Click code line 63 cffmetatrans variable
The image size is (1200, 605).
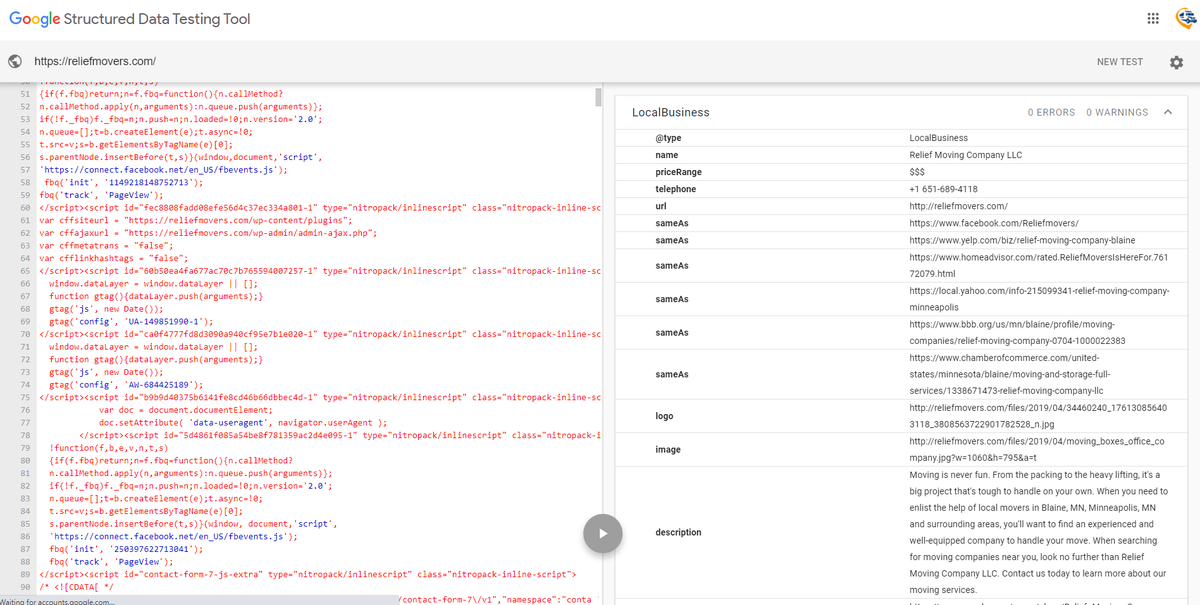106,245
